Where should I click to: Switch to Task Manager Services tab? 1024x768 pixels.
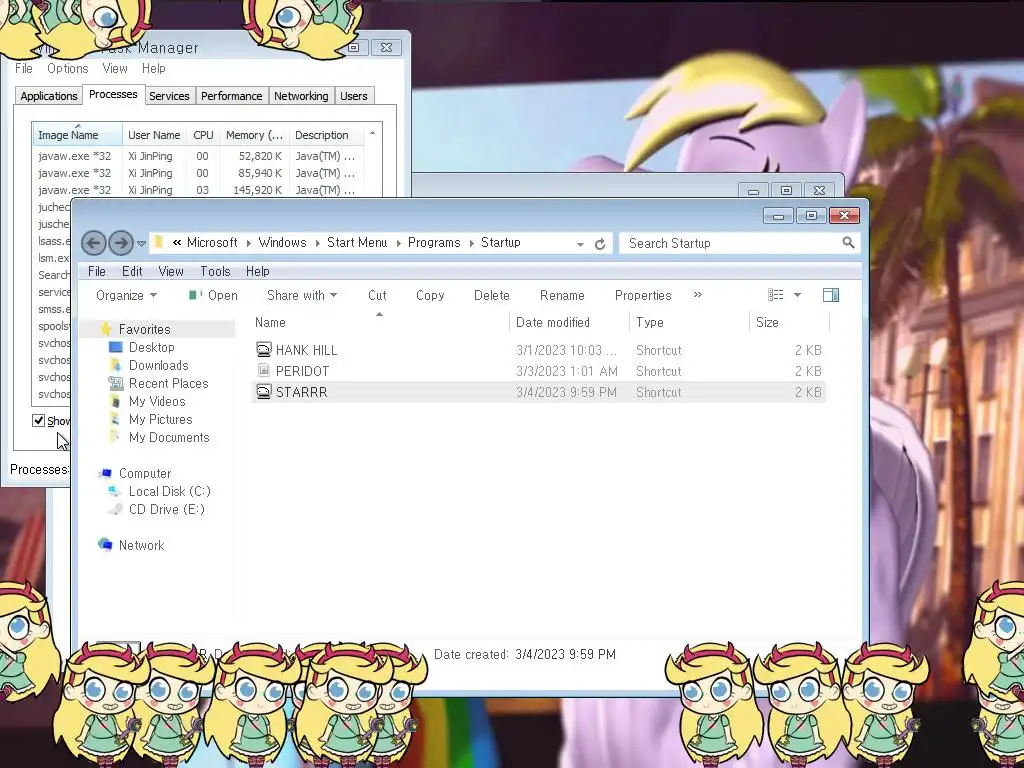point(169,96)
